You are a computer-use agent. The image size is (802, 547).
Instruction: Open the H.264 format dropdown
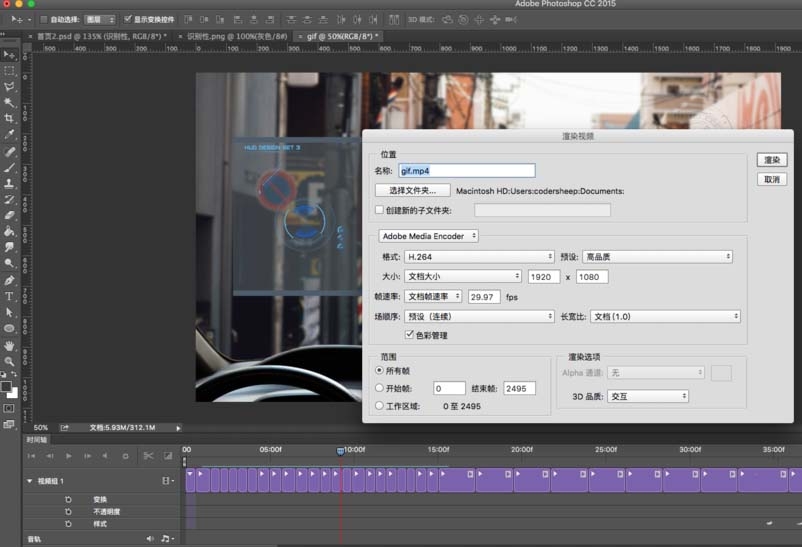point(479,257)
